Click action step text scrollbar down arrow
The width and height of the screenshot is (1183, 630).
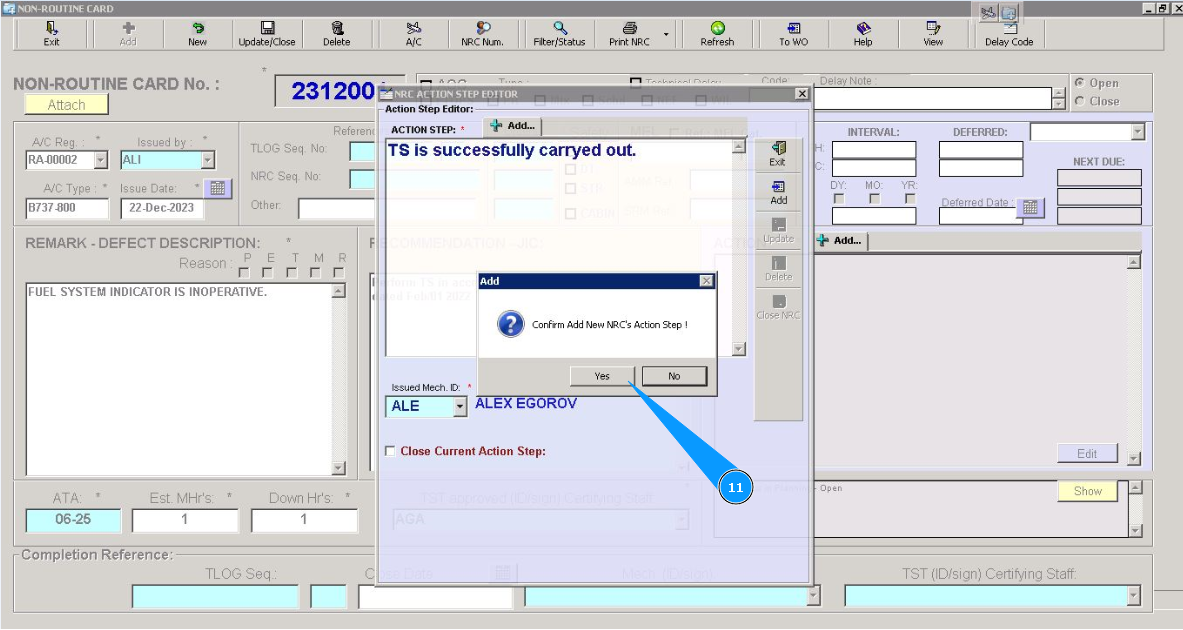pyautogui.click(x=739, y=349)
